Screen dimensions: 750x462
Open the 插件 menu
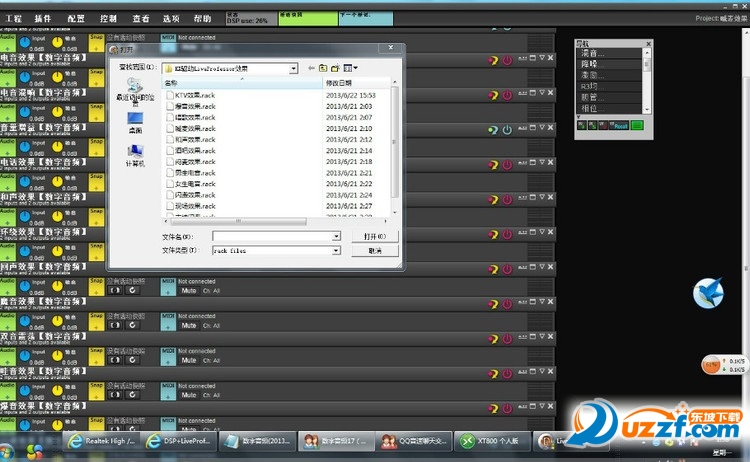[x=43, y=19]
